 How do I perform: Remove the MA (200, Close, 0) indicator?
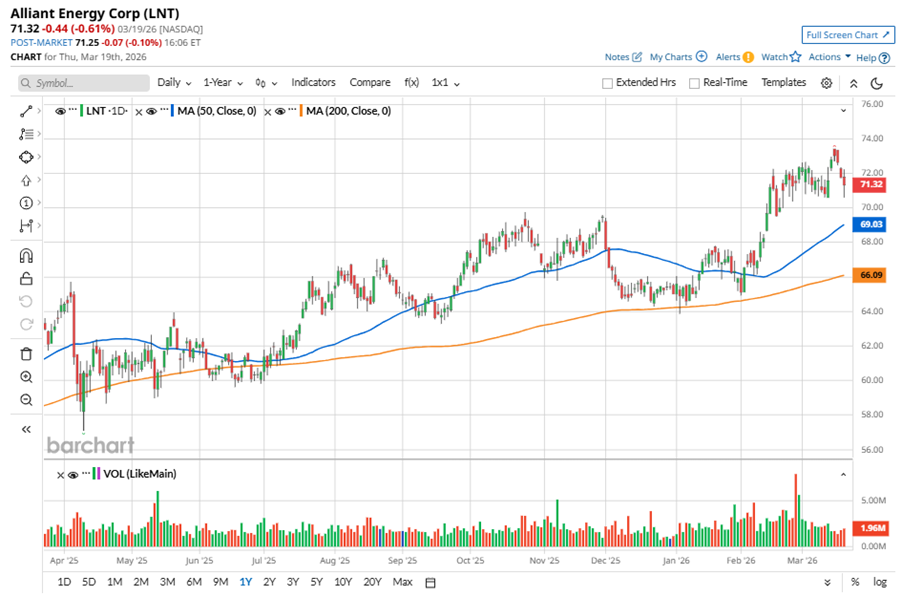click(x=267, y=112)
